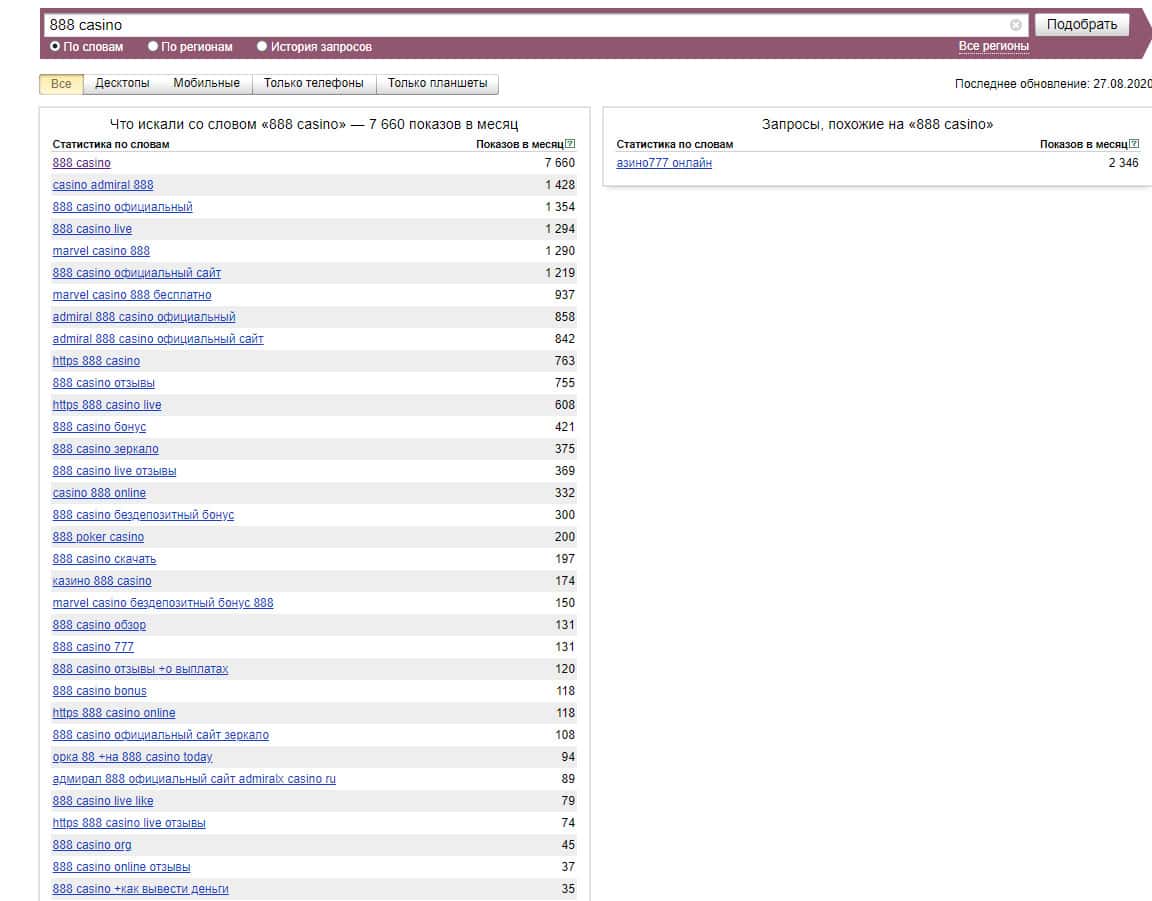Switch to the 'Мобильные' tab
This screenshot has width=1152, height=901.
206,84
